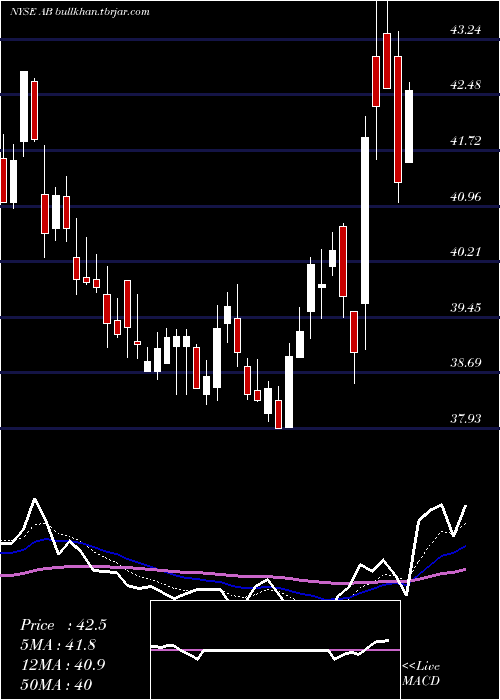Click the 37.93 price axis label

466,419
